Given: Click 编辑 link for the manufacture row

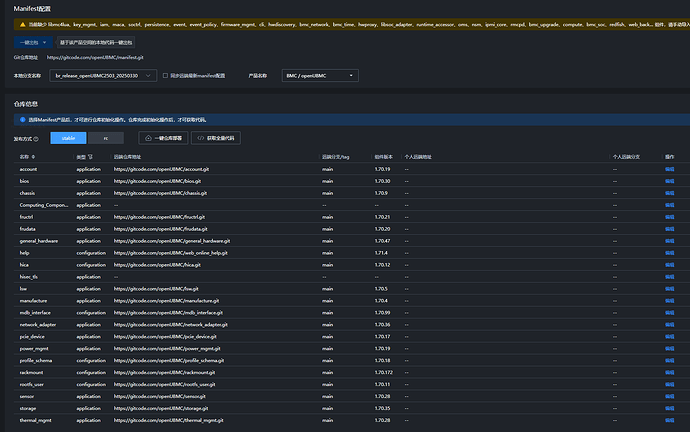Looking at the screenshot, I should 670,300.
